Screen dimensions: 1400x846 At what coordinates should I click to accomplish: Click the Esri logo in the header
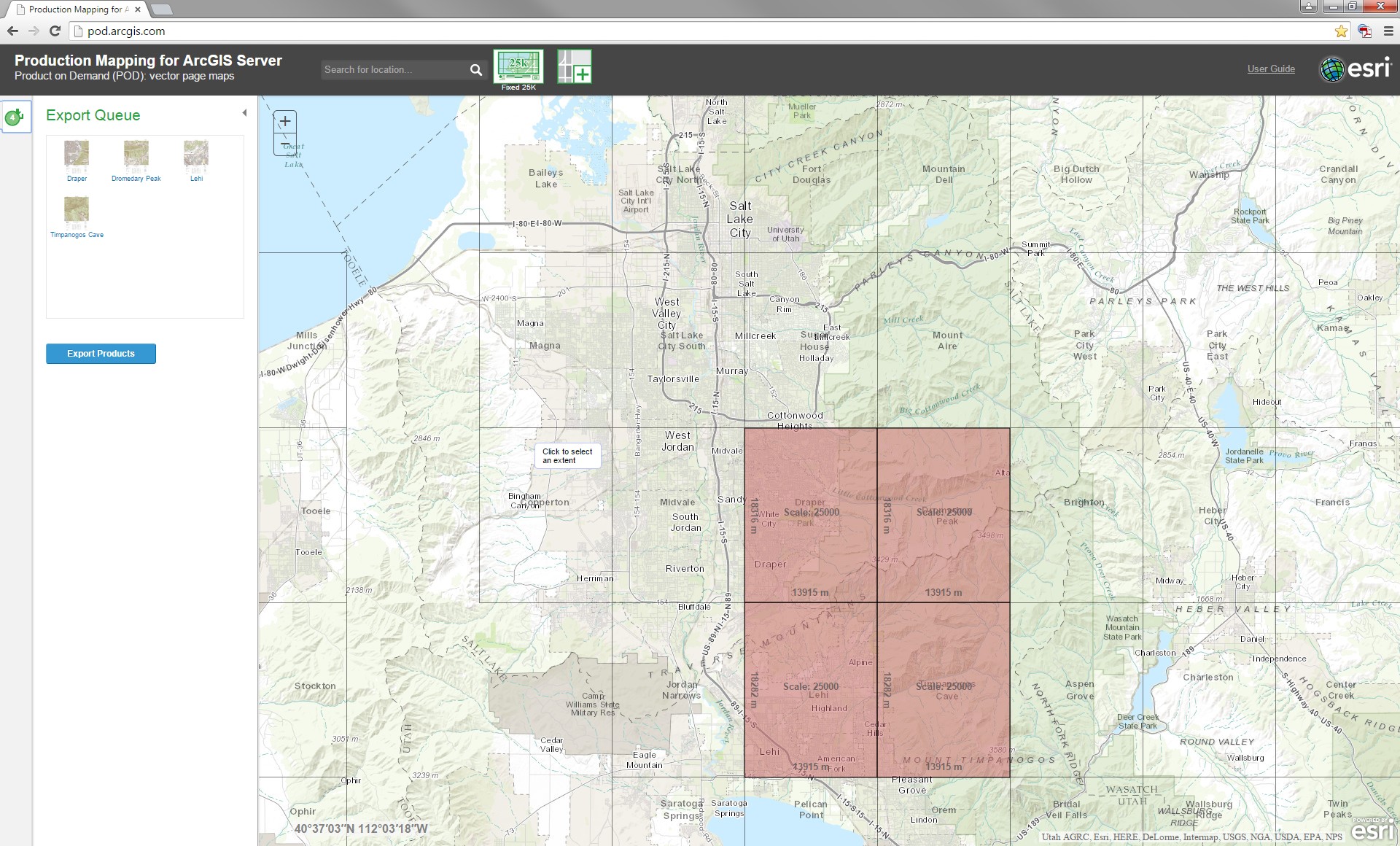pyautogui.click(x=1356, y=69)
